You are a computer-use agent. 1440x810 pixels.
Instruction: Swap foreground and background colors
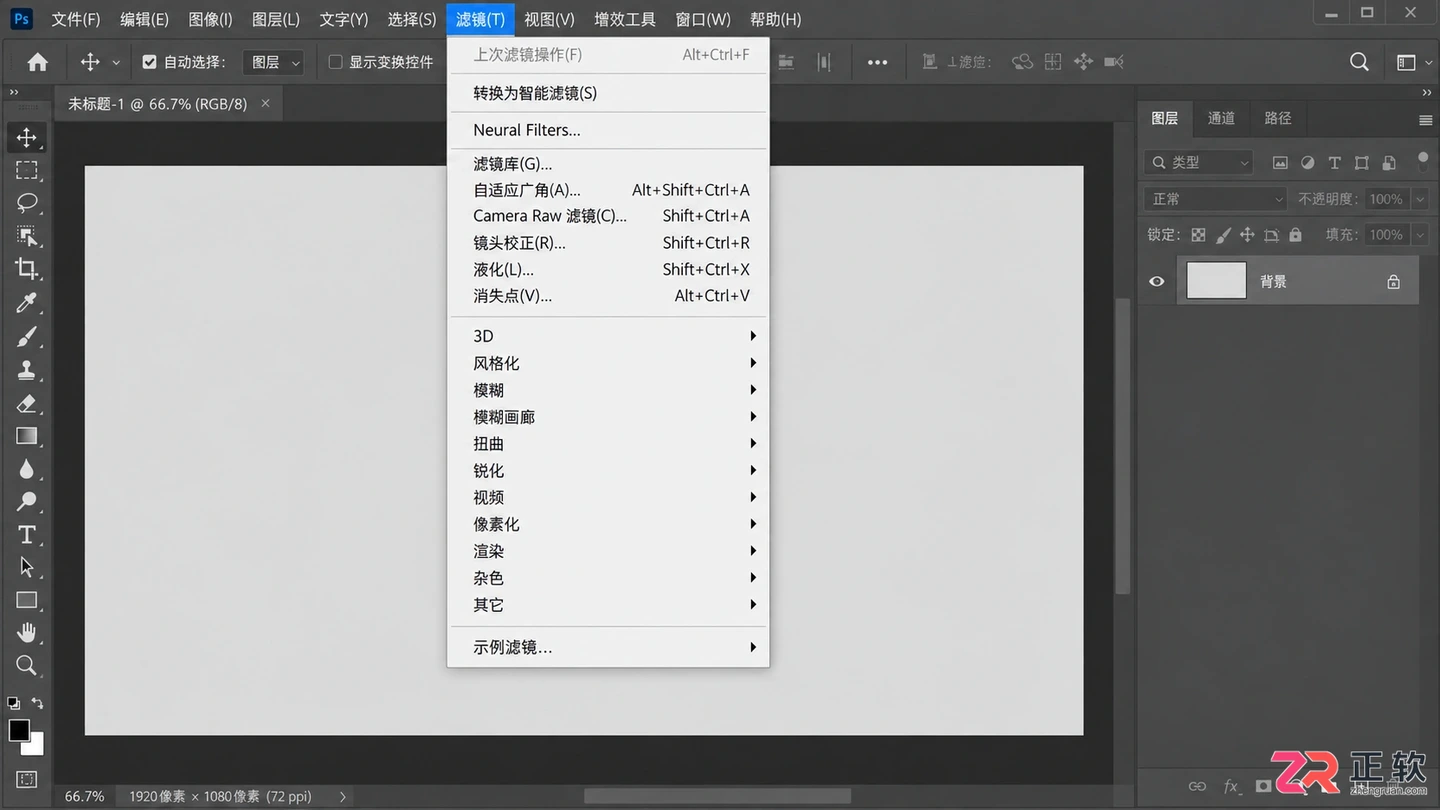(x=37, y=704)
